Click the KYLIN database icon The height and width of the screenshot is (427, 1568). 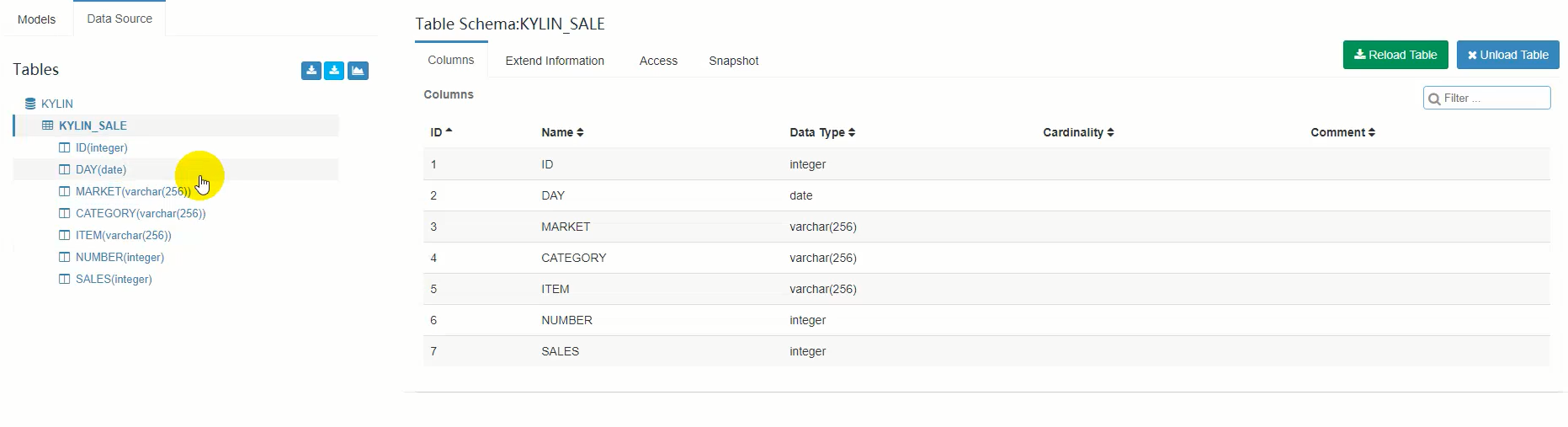(x=30, y=104)
